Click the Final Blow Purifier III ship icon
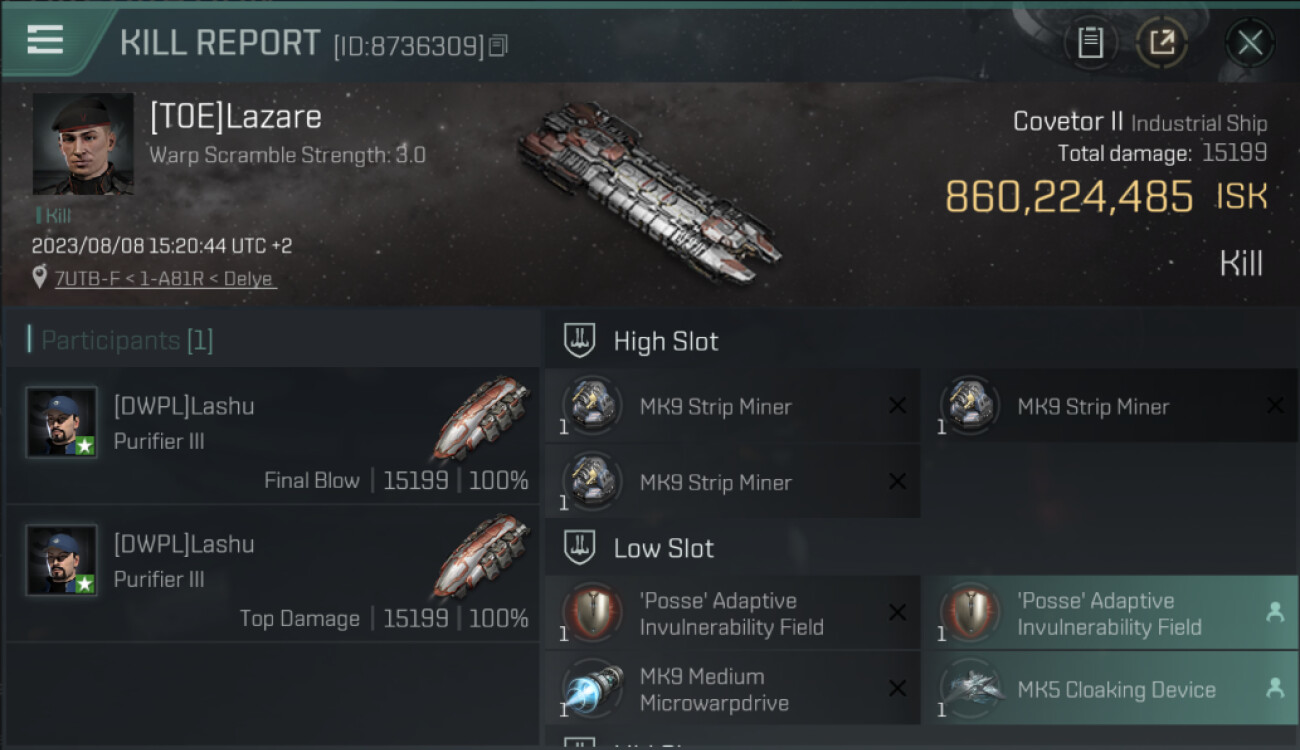 pyautogui.click(x=481, y=418)
